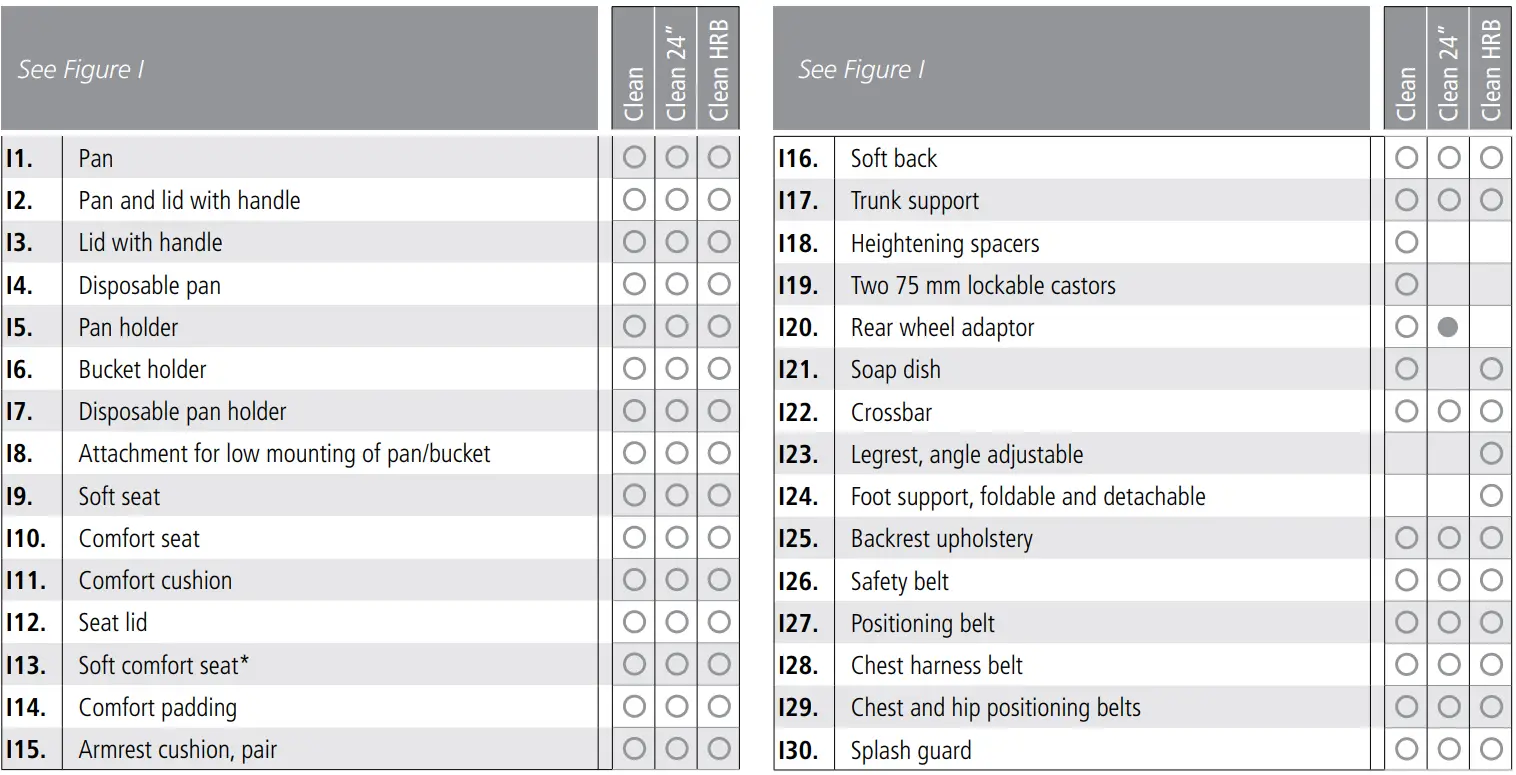Select the Clean circle for Pan row

[634, 158]
